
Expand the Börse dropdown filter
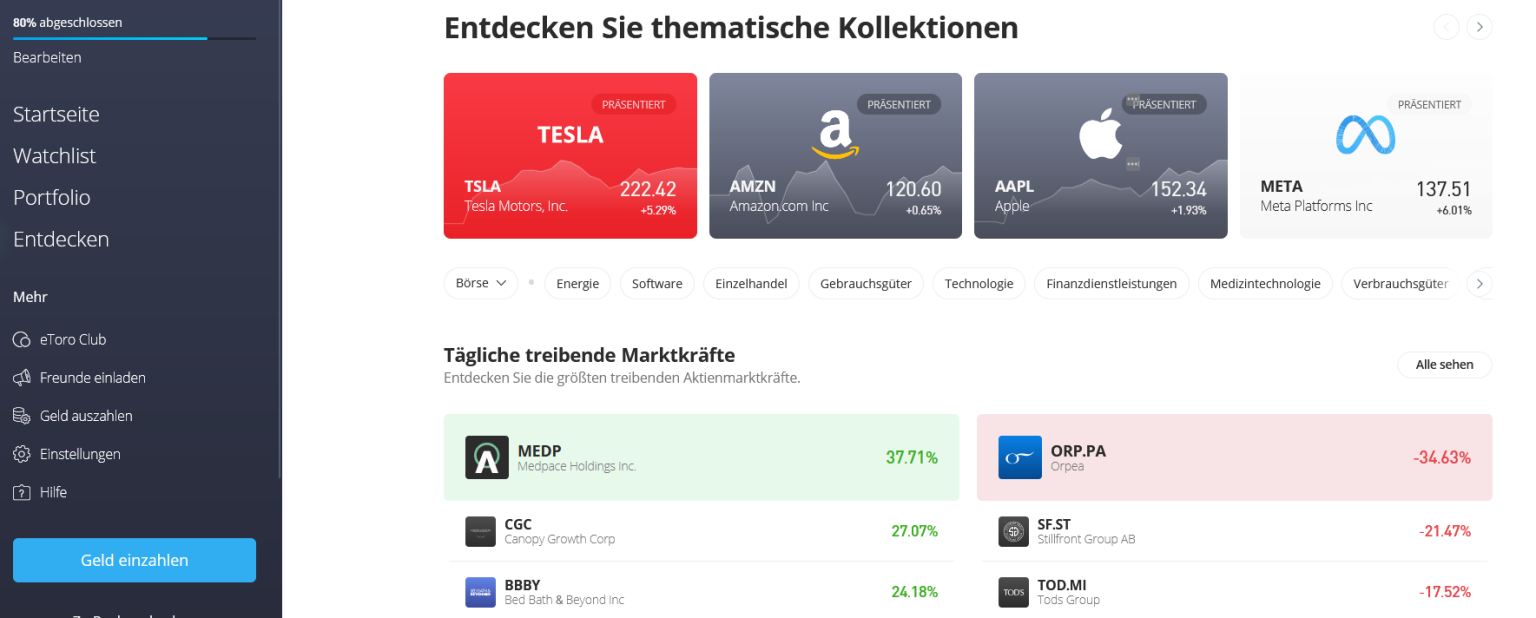click(481, 283)
